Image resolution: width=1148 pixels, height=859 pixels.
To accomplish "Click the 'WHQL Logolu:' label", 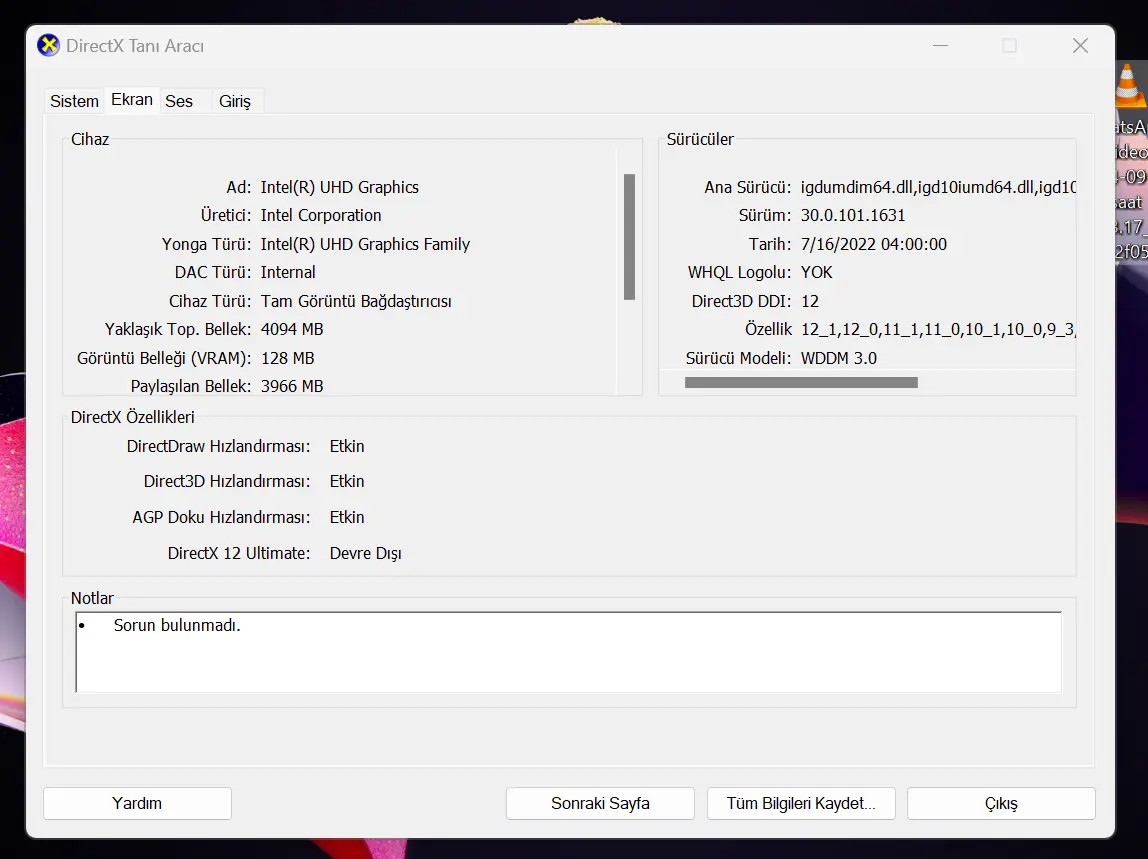I will [739, 272].
